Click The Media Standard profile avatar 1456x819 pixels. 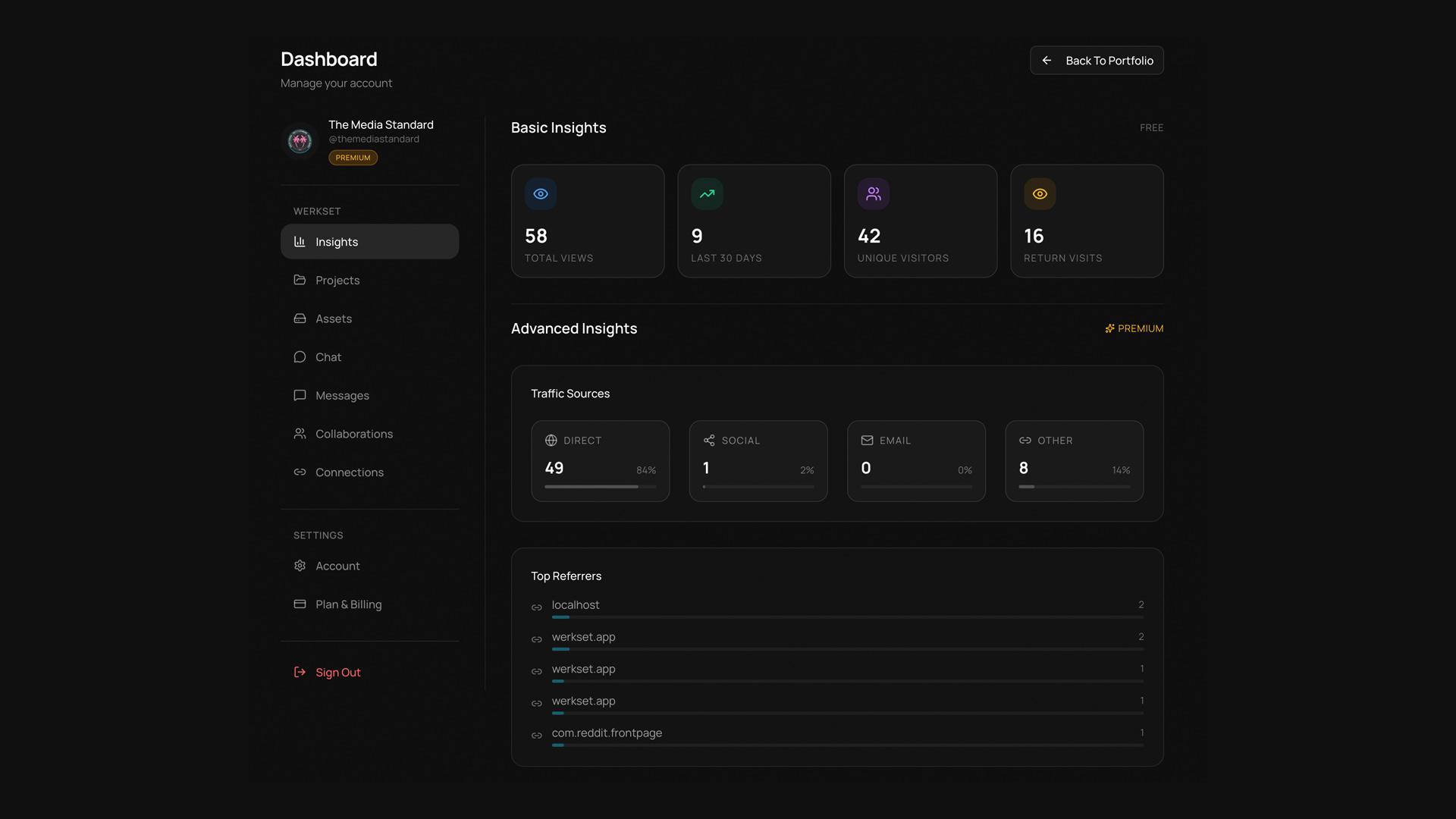pyautogui.click(x=300, y=141)
